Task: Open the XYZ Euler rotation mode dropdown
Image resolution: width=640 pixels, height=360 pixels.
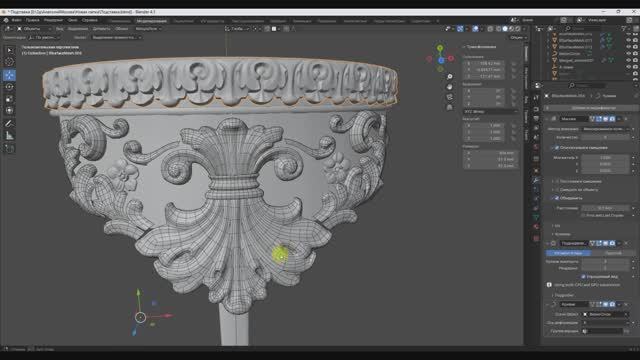Action: 491,111
